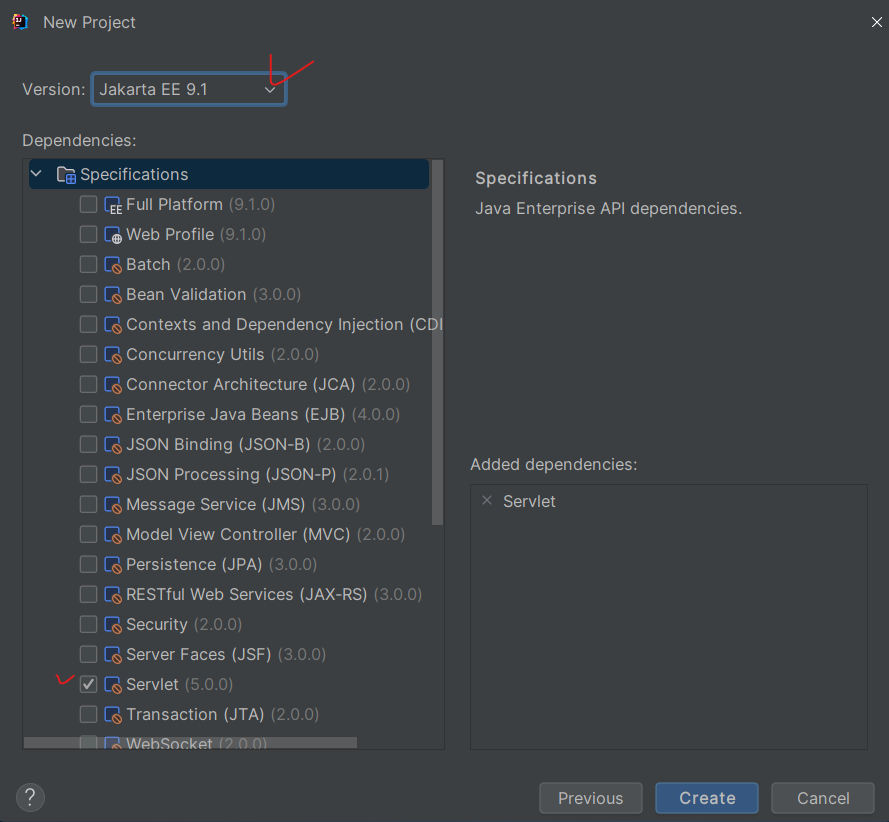889x822 pixels.
Task: Click the Bean Validation specification icon
Action: [x=113, y=295]
